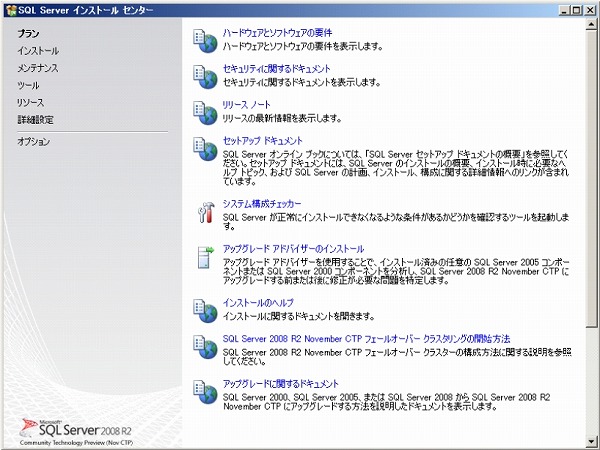Switch to the メンテナンス page
The height and width of the screenshot is (450, 600).
(38, 68)
